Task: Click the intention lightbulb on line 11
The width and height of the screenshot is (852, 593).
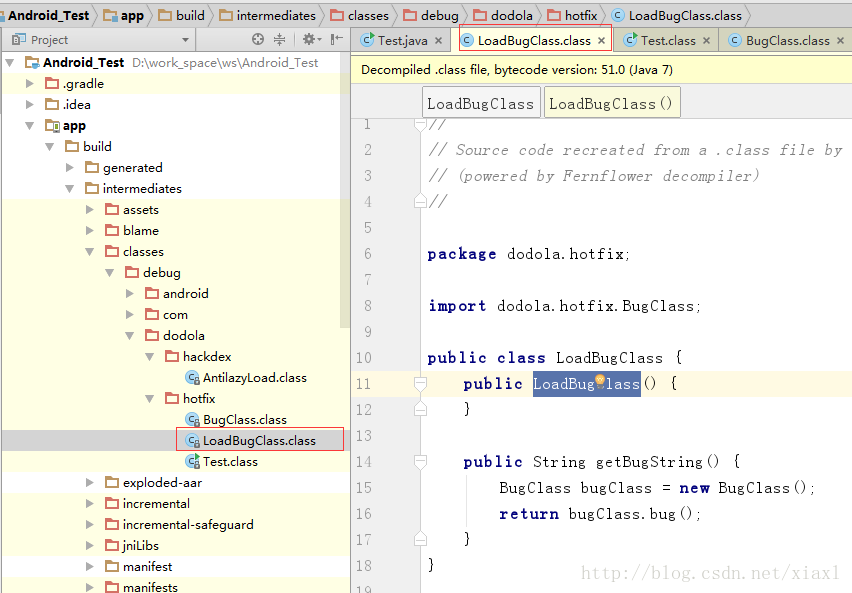Action: [x=600, y=381]
